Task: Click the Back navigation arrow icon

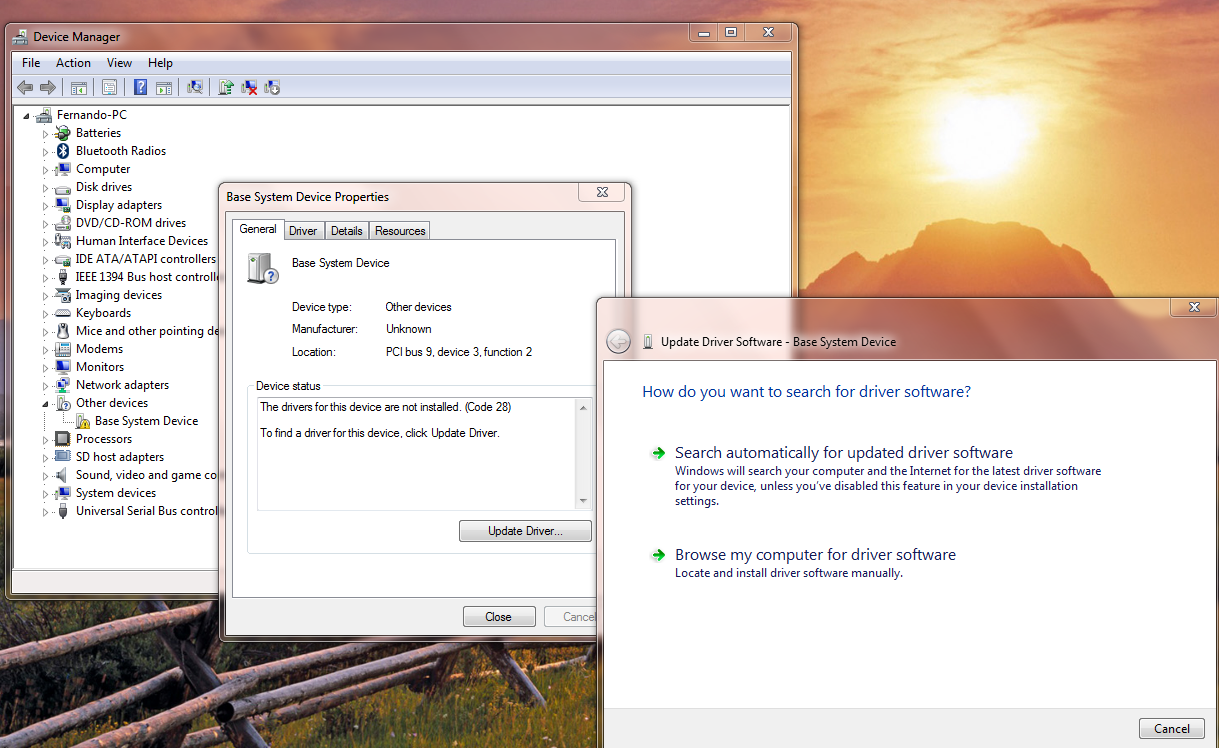Action: [x=25, y=87]
